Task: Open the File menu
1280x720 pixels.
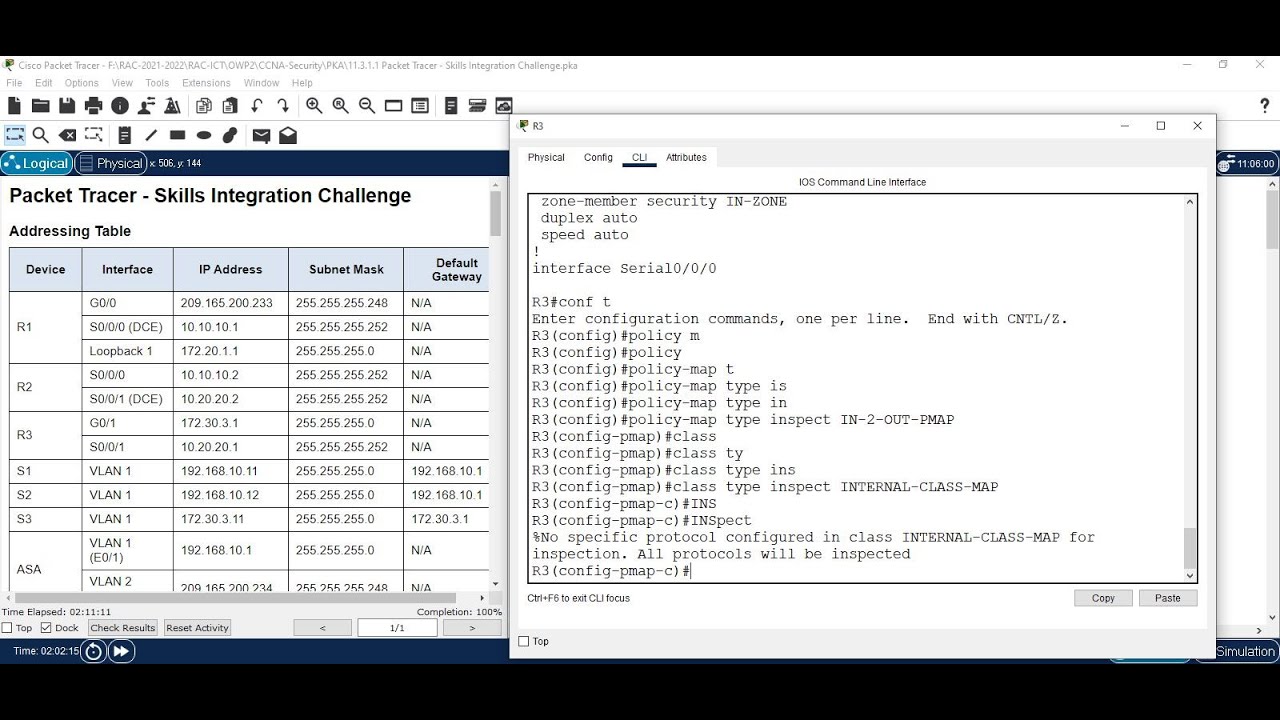Action: [14, 83]
